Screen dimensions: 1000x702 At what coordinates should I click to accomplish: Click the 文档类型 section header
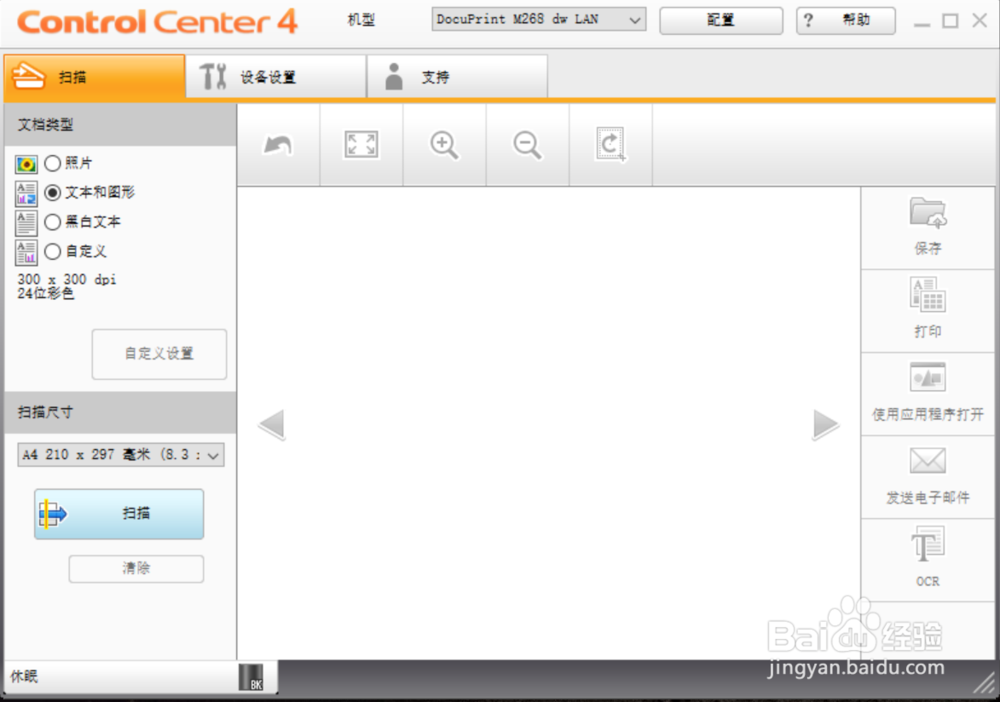(121, 125)
